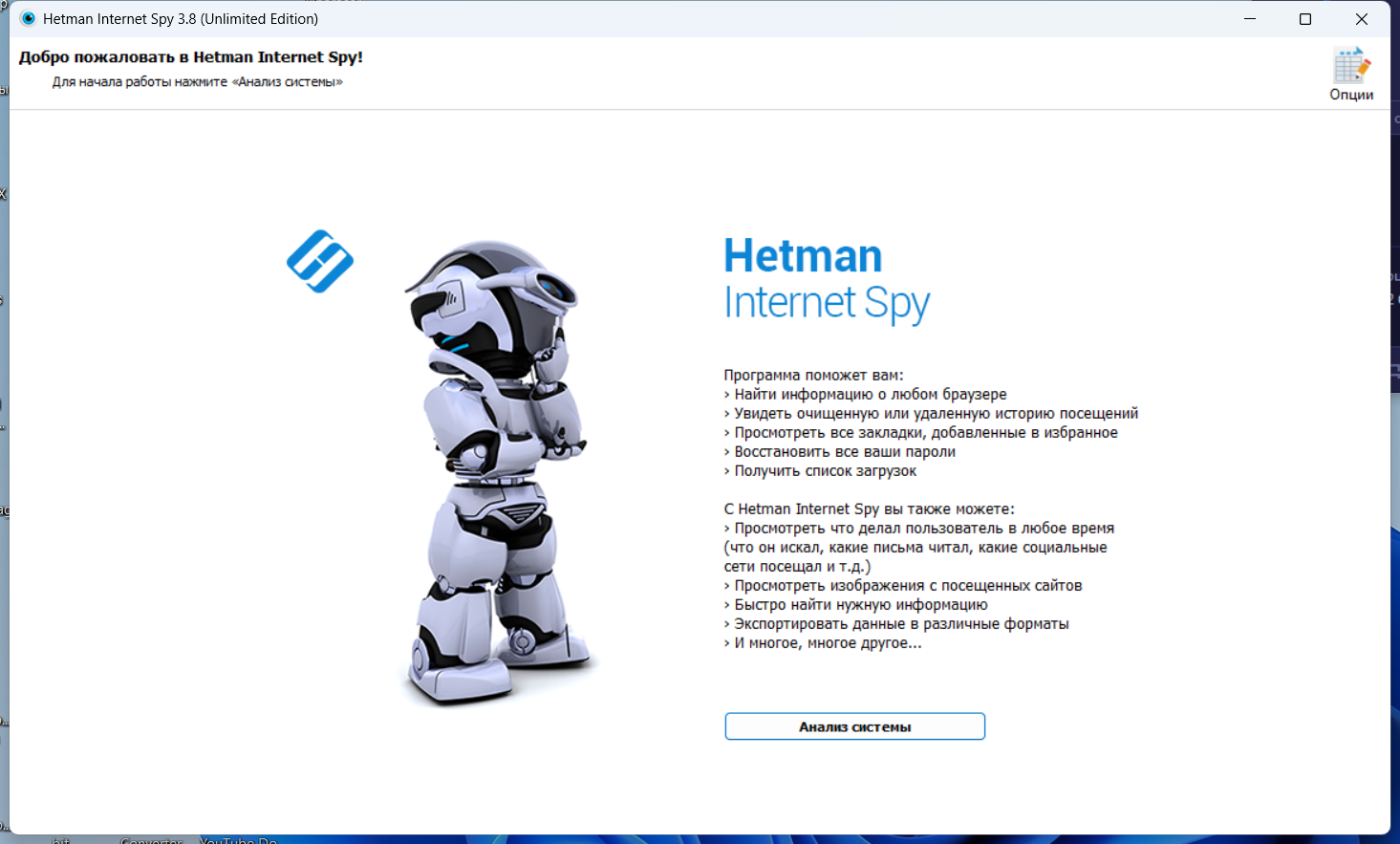Maximize the Hetman Internet Spy window
Image resolution: width=1400 pixels, height=844 pixels.
coord(1305,19)
